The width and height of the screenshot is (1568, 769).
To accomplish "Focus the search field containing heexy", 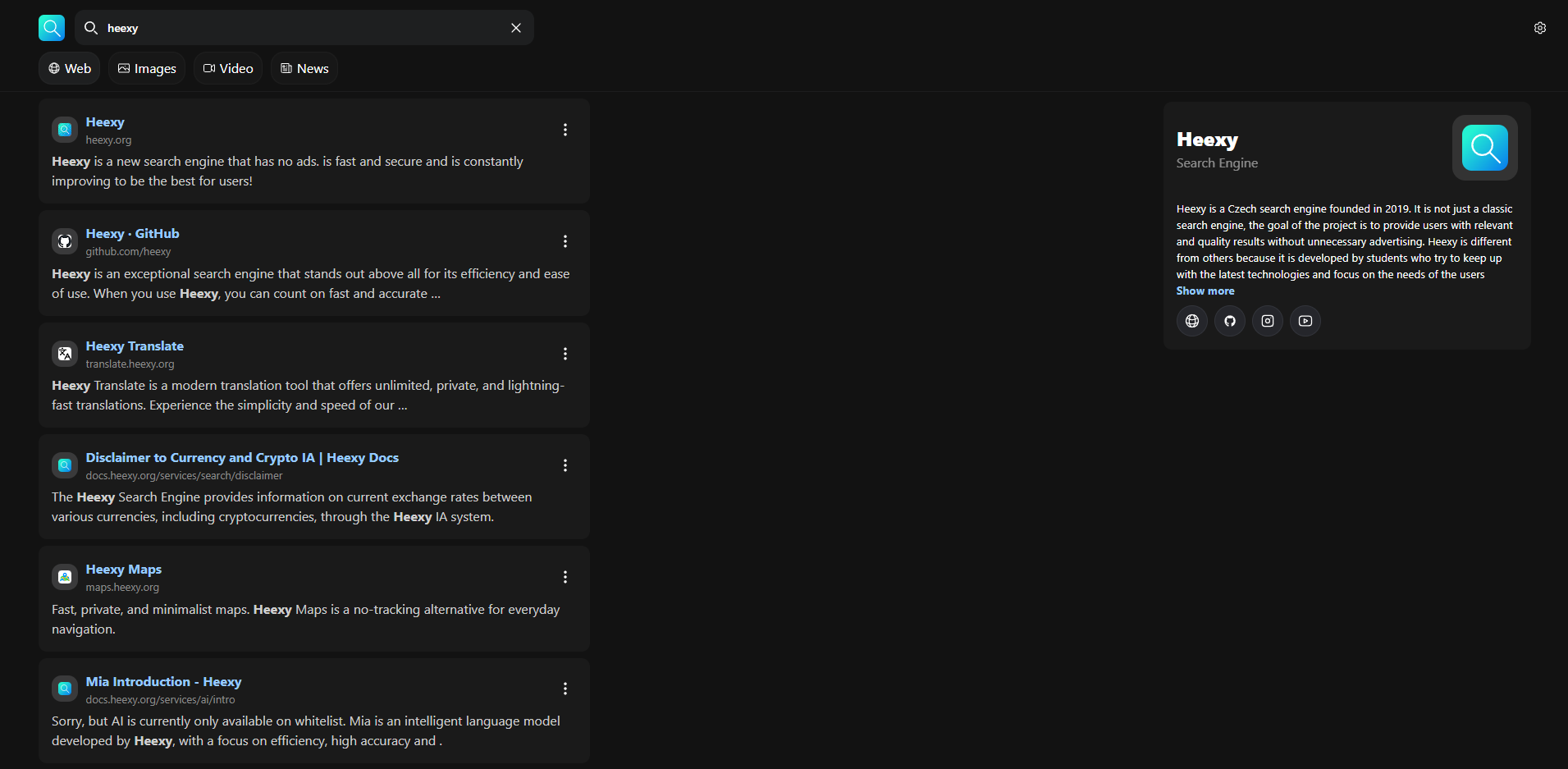I will point(304,28).
